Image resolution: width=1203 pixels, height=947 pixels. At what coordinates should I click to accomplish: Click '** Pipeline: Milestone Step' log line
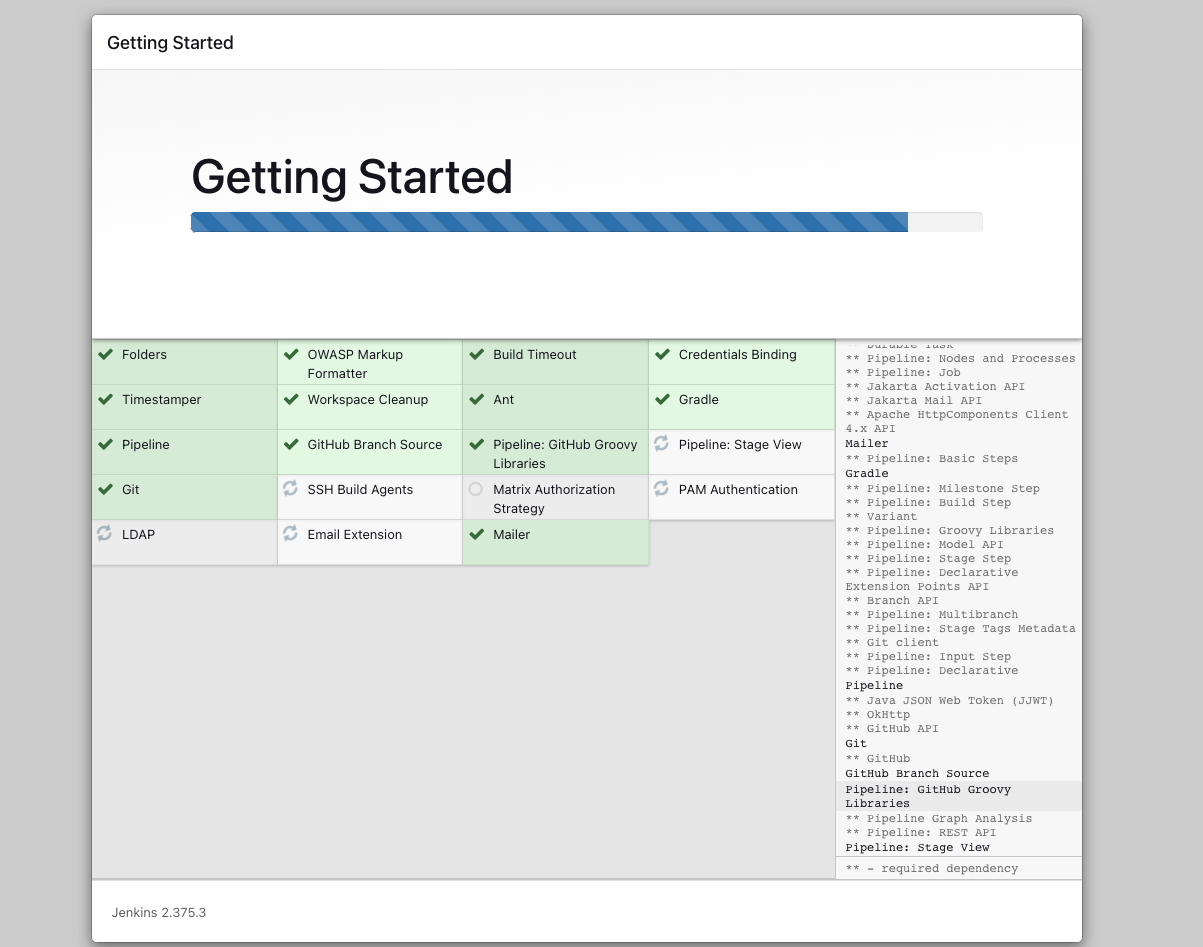coord(942,488)
